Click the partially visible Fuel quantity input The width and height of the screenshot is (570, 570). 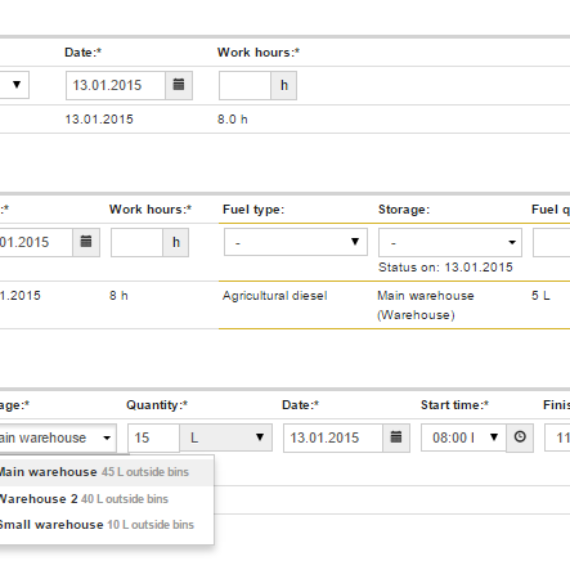(551, 242)
